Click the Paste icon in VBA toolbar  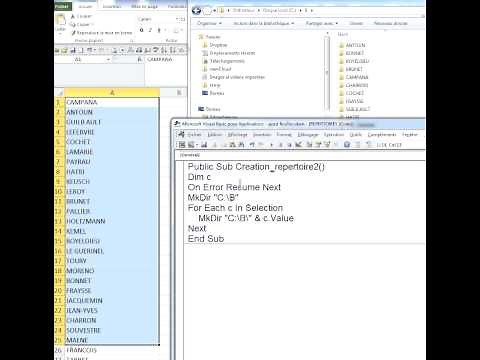[x=233, y=144]
